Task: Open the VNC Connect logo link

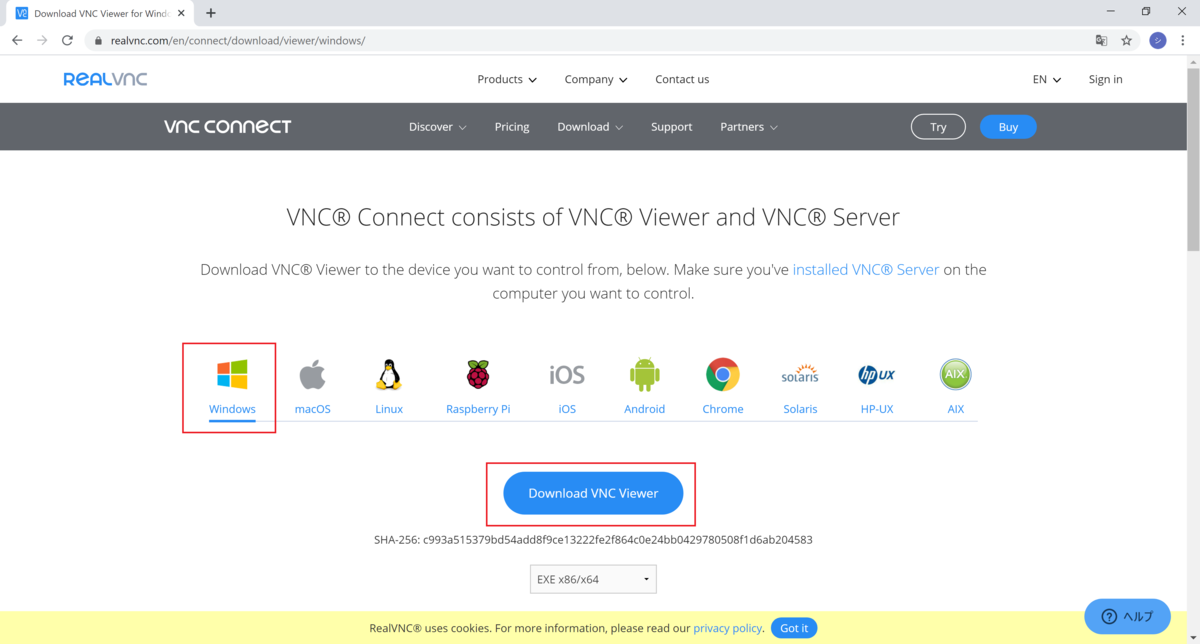Action: click(228, 127)
